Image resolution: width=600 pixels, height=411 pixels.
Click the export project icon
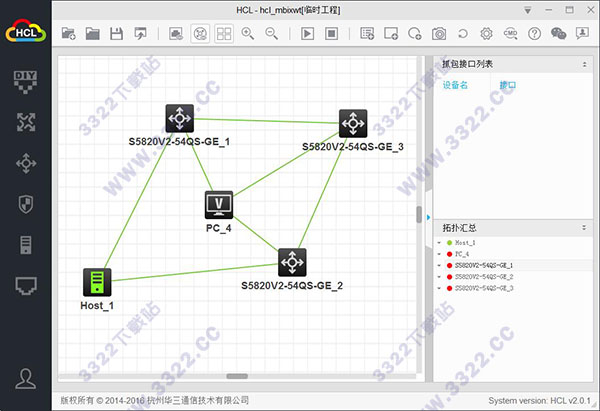click(140, 34)
